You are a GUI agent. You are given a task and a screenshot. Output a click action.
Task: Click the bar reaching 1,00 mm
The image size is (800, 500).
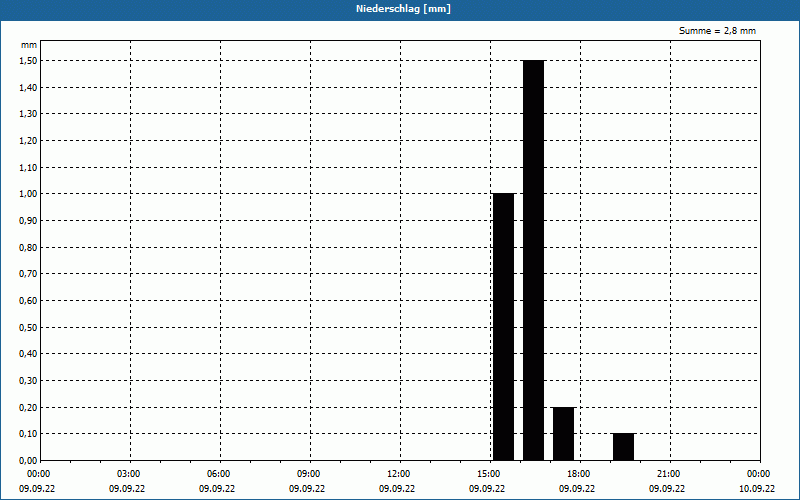504,327
